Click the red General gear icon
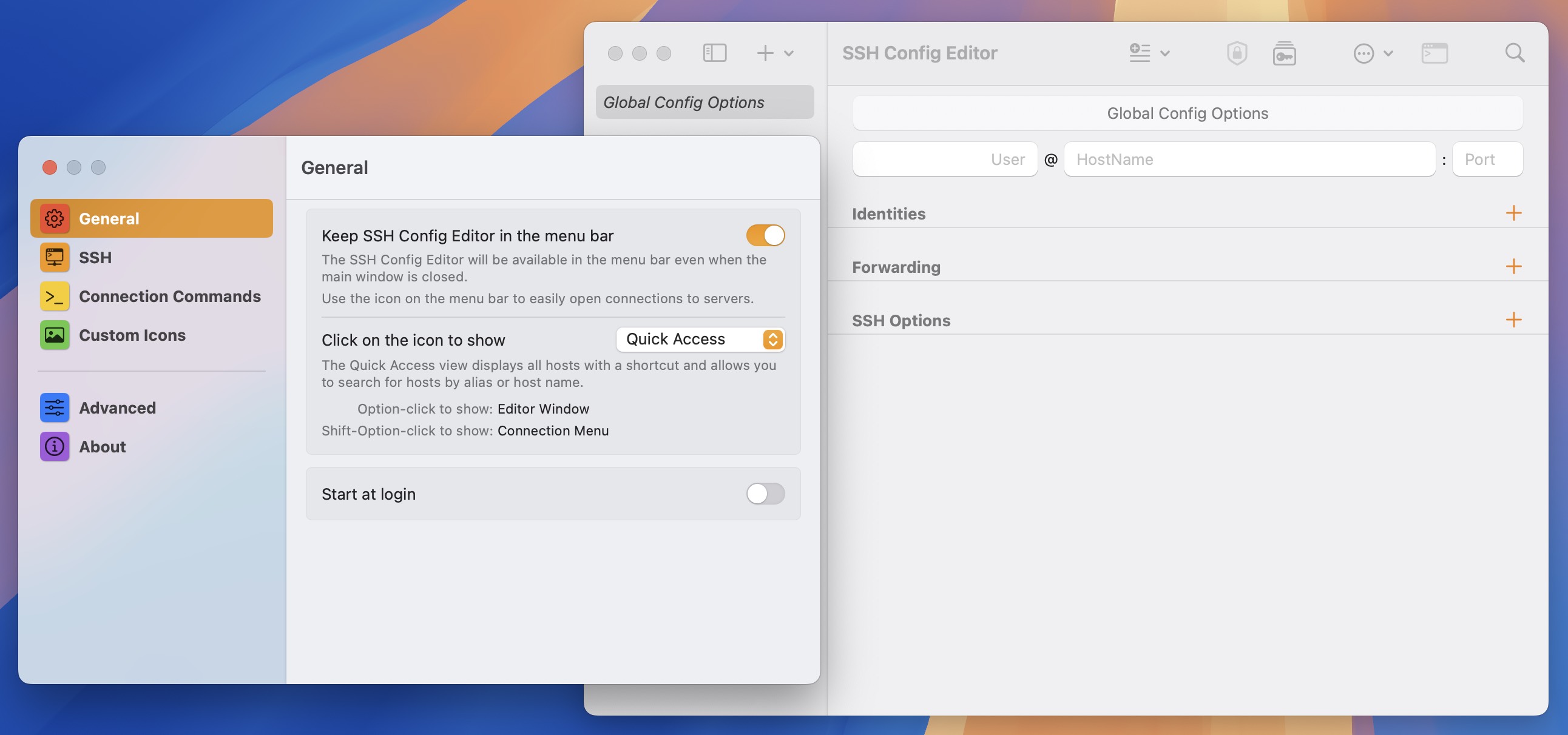 [x=54, y=218]
